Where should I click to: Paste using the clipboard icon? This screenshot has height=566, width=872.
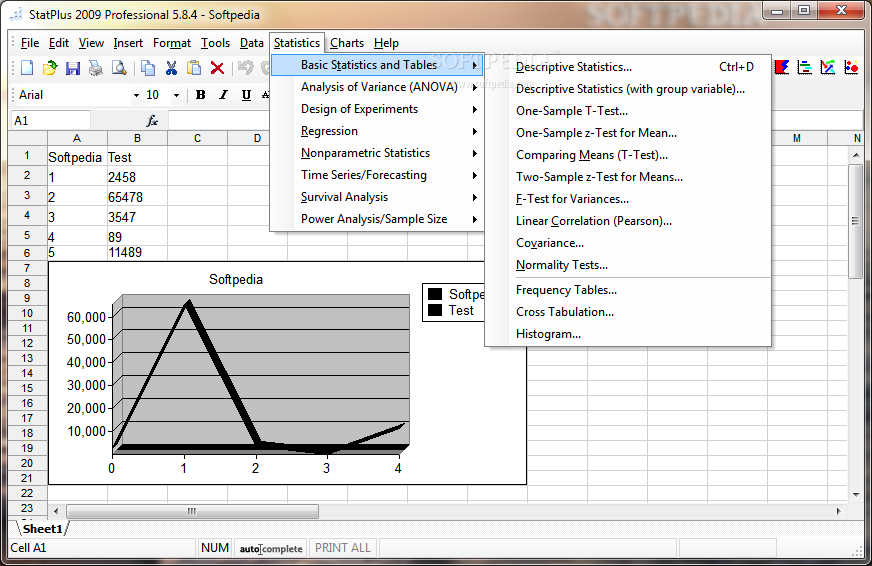[194, 68]
